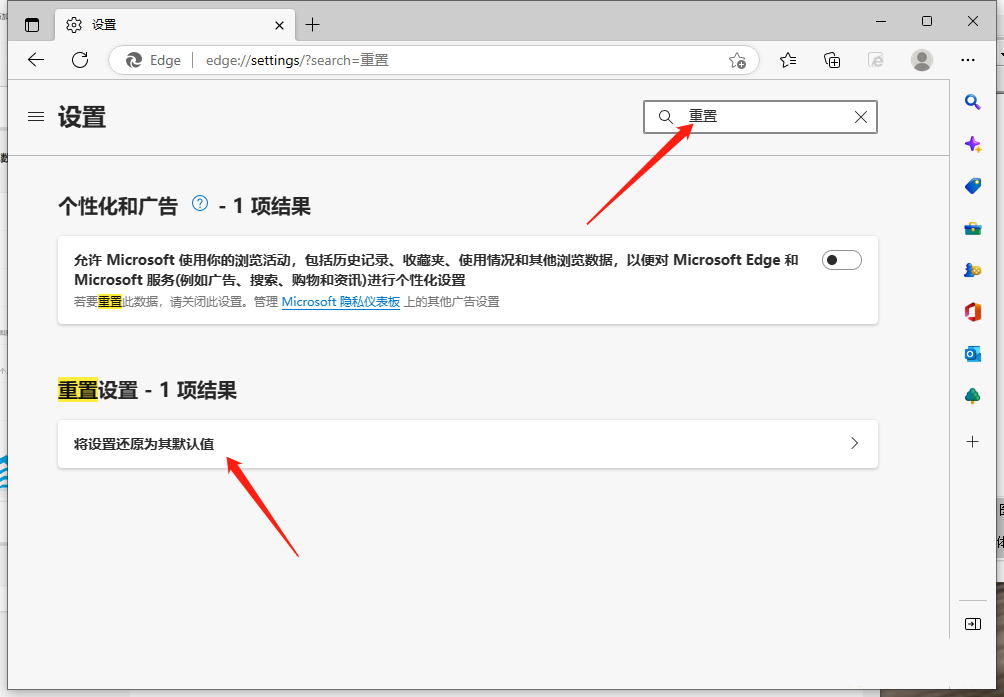Click the 个性化和广告 heading
Image resolution: width=1004 pixels, height=697 pixels.
point(118,206)
